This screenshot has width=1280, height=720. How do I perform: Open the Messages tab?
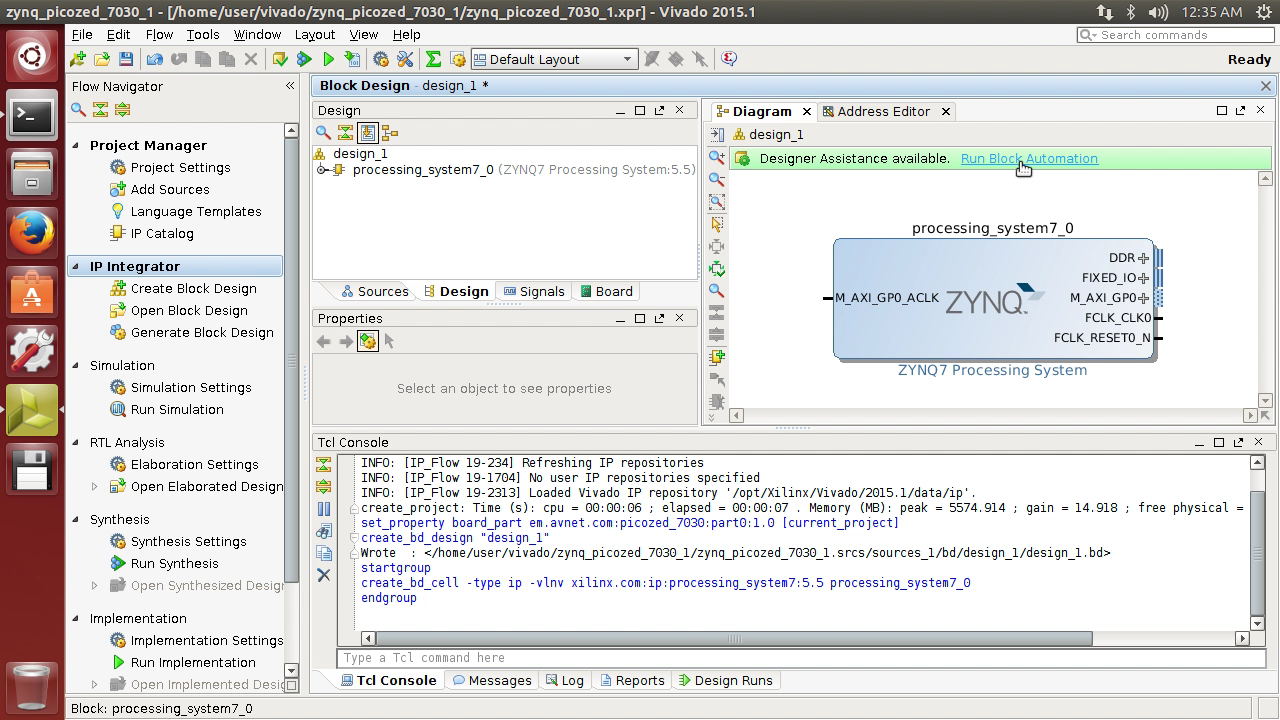click(x=492, y=680)
